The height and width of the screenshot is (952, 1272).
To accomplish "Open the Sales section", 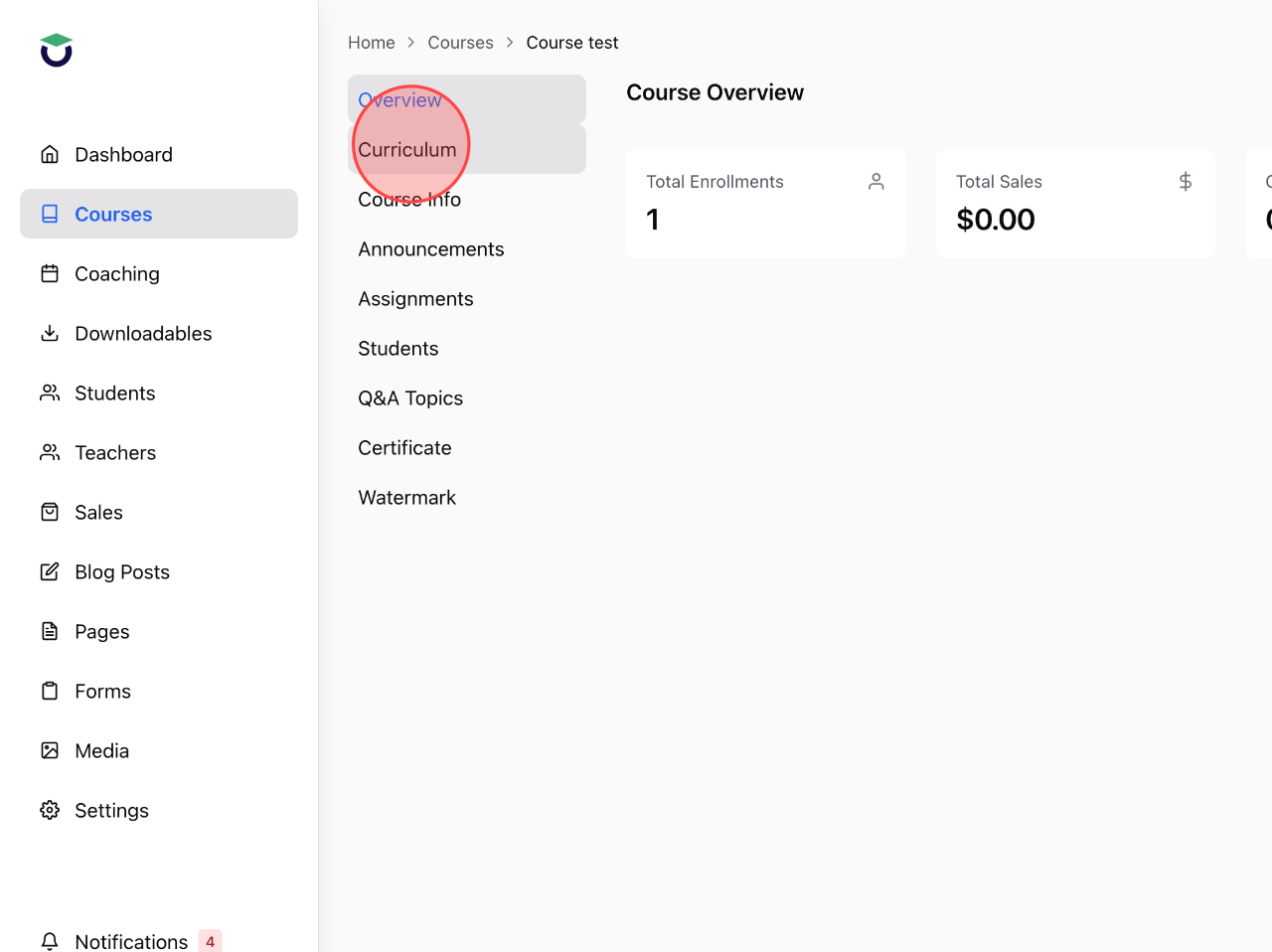I will tap(159, 512).
